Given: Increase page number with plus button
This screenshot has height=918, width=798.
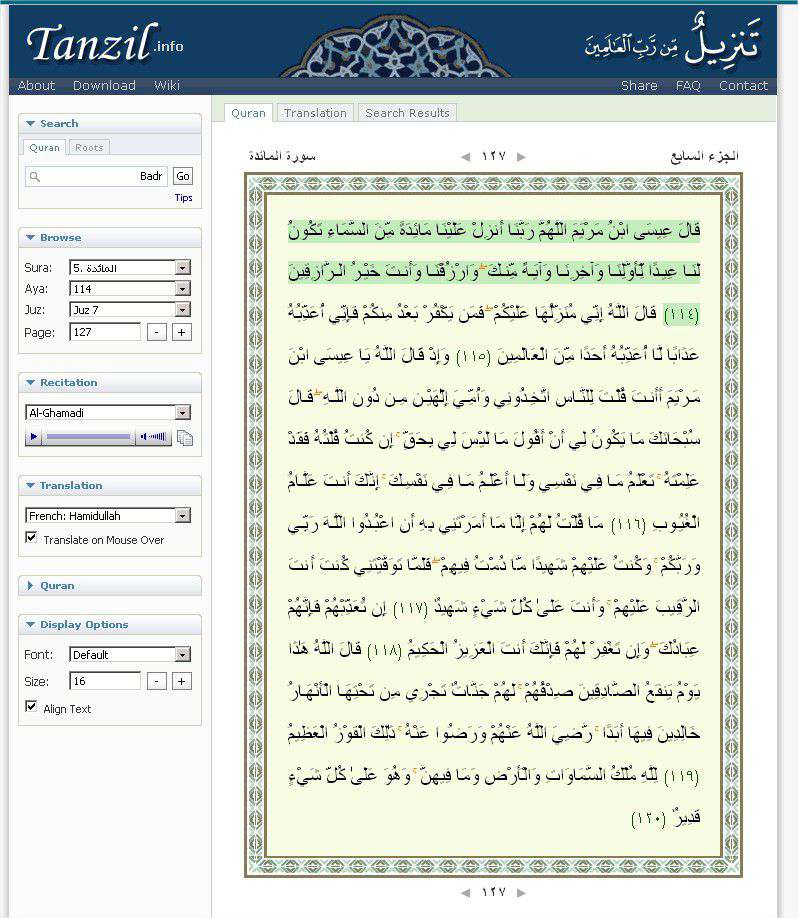Looking at the screenshot, I should pos(181,332).
